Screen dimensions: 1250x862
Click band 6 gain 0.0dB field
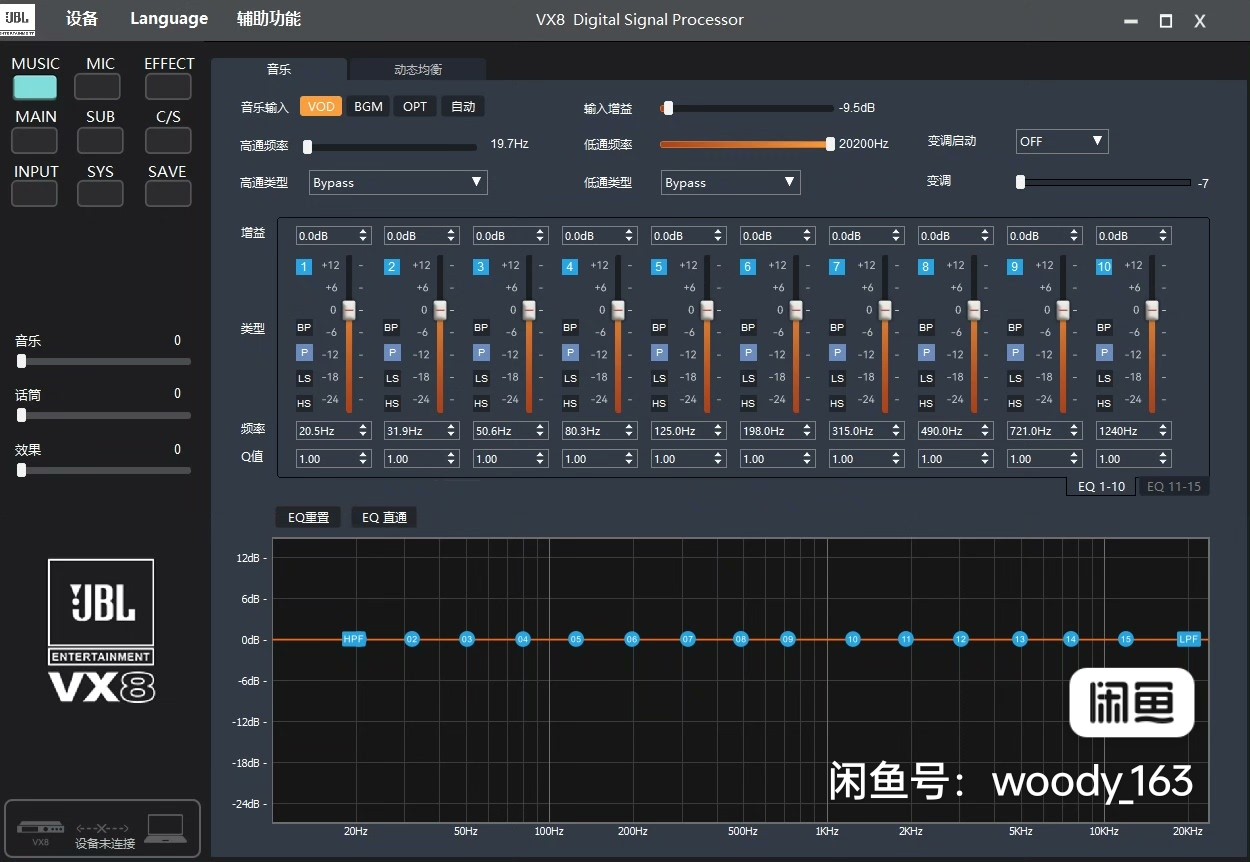coord(778,236)
